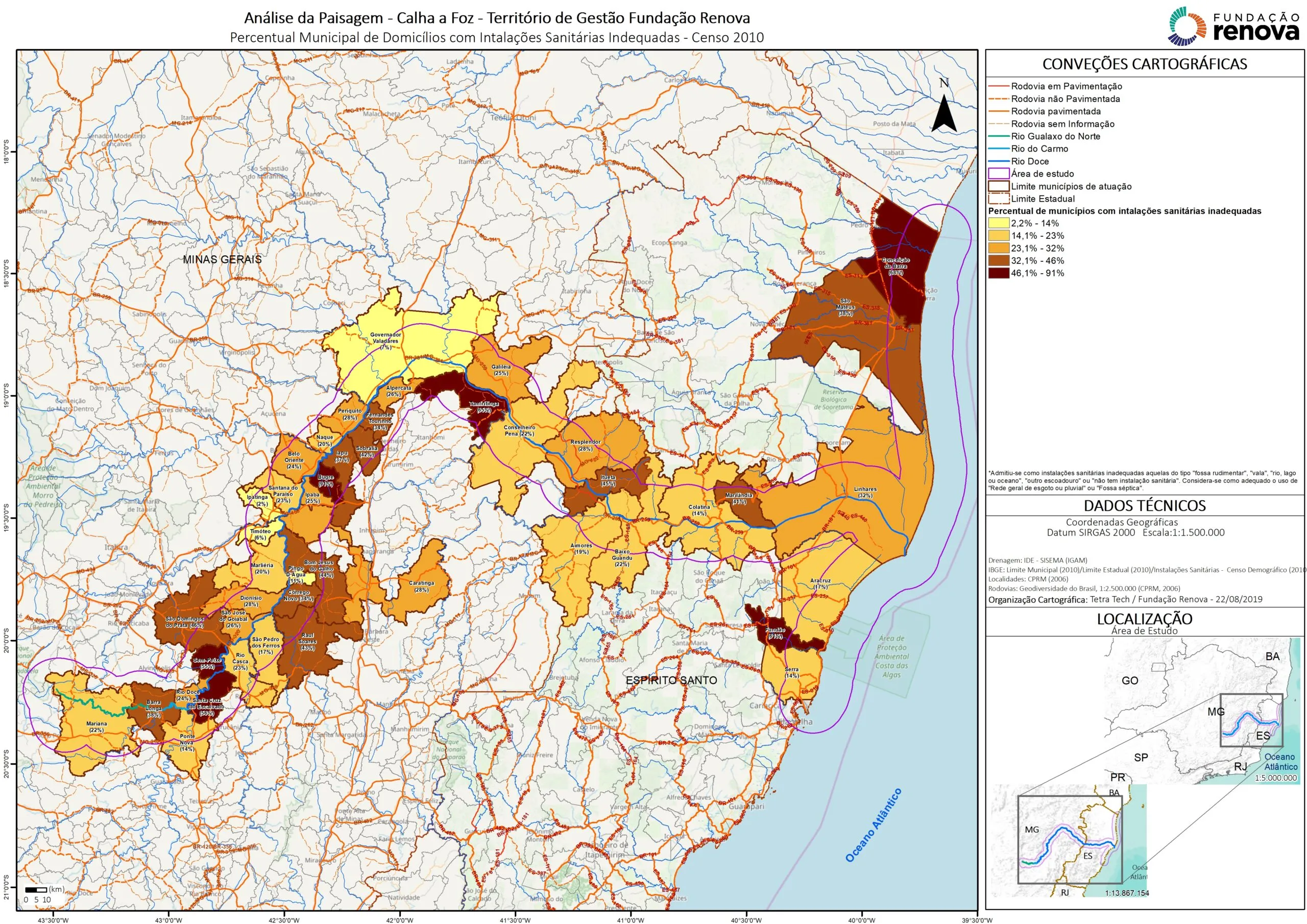Select the 23,1% - 32% orange swatch

pyautogui.click(x=999, y=248)
